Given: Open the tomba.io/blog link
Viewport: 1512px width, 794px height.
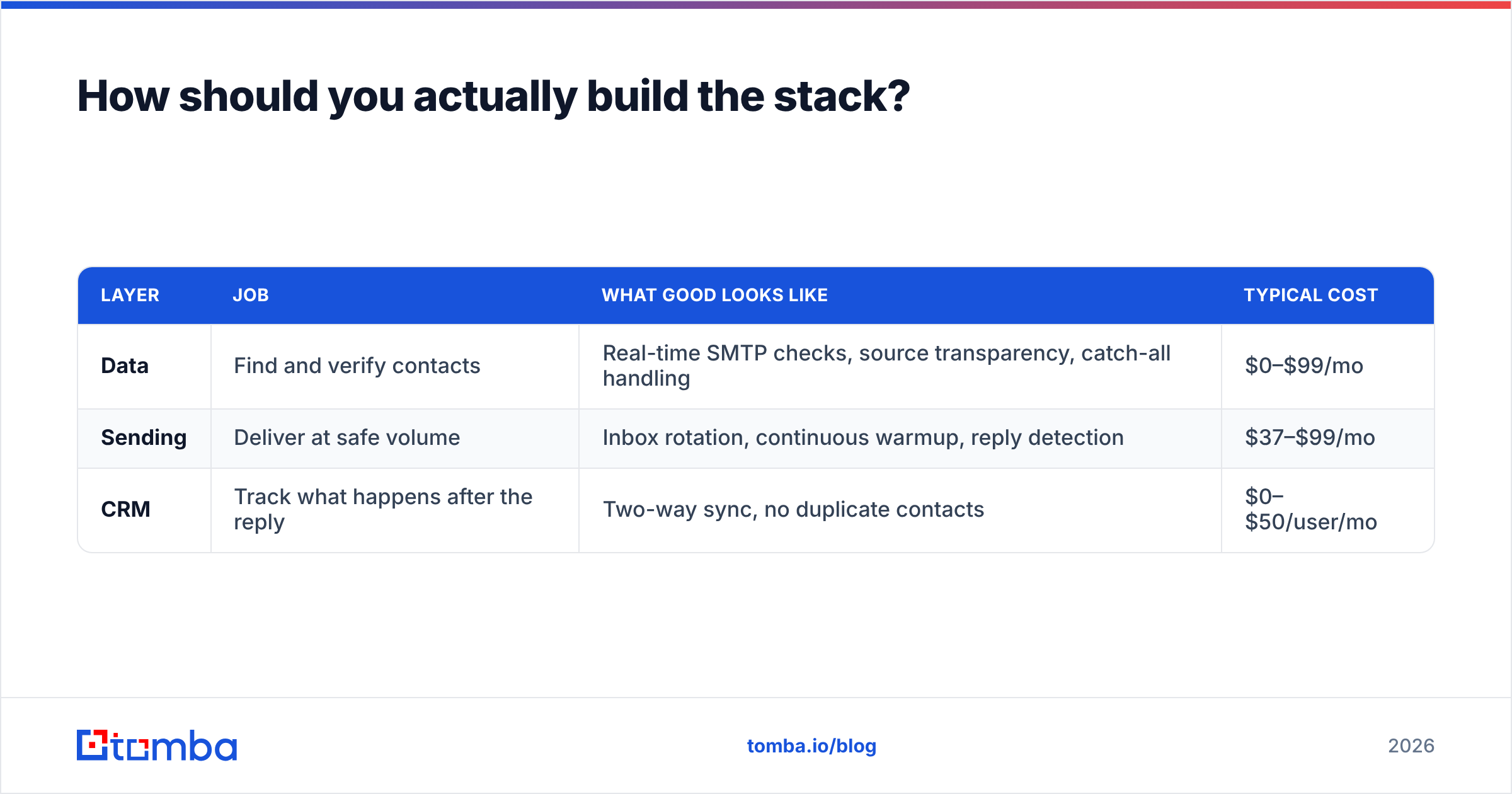Looking at the screenshot, I should 811,746.
